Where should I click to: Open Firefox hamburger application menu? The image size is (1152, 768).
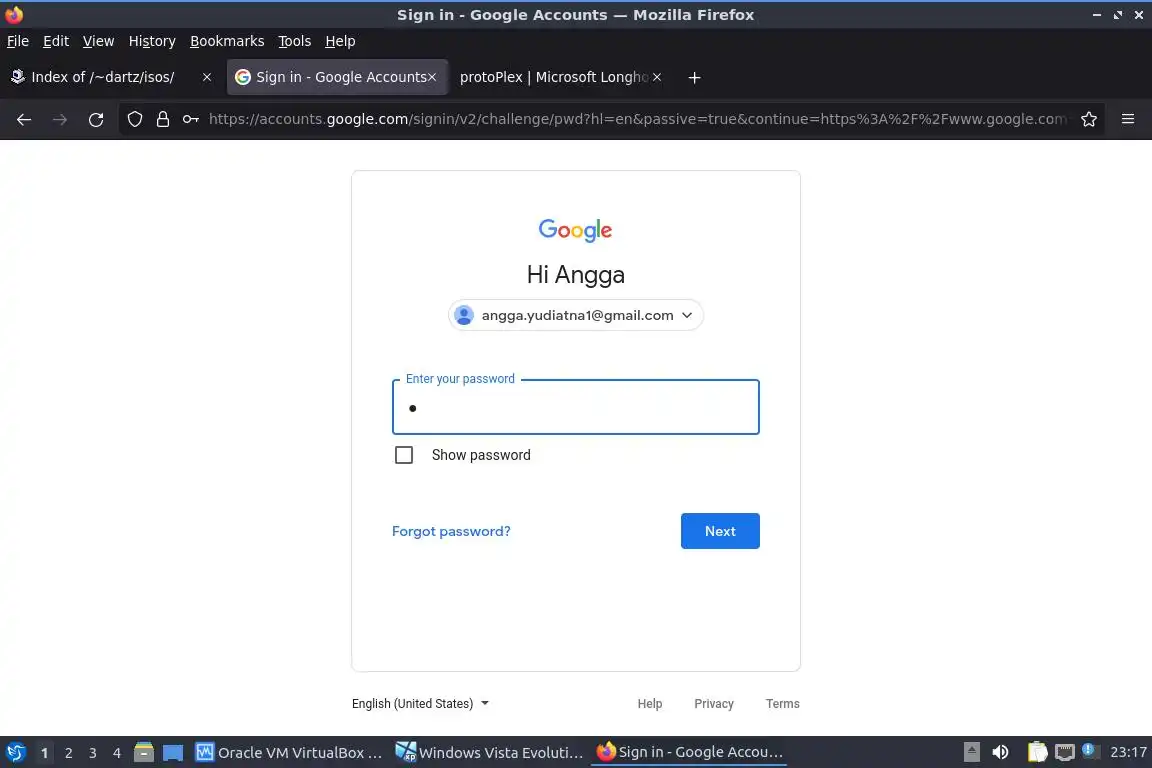[1128, 119]
